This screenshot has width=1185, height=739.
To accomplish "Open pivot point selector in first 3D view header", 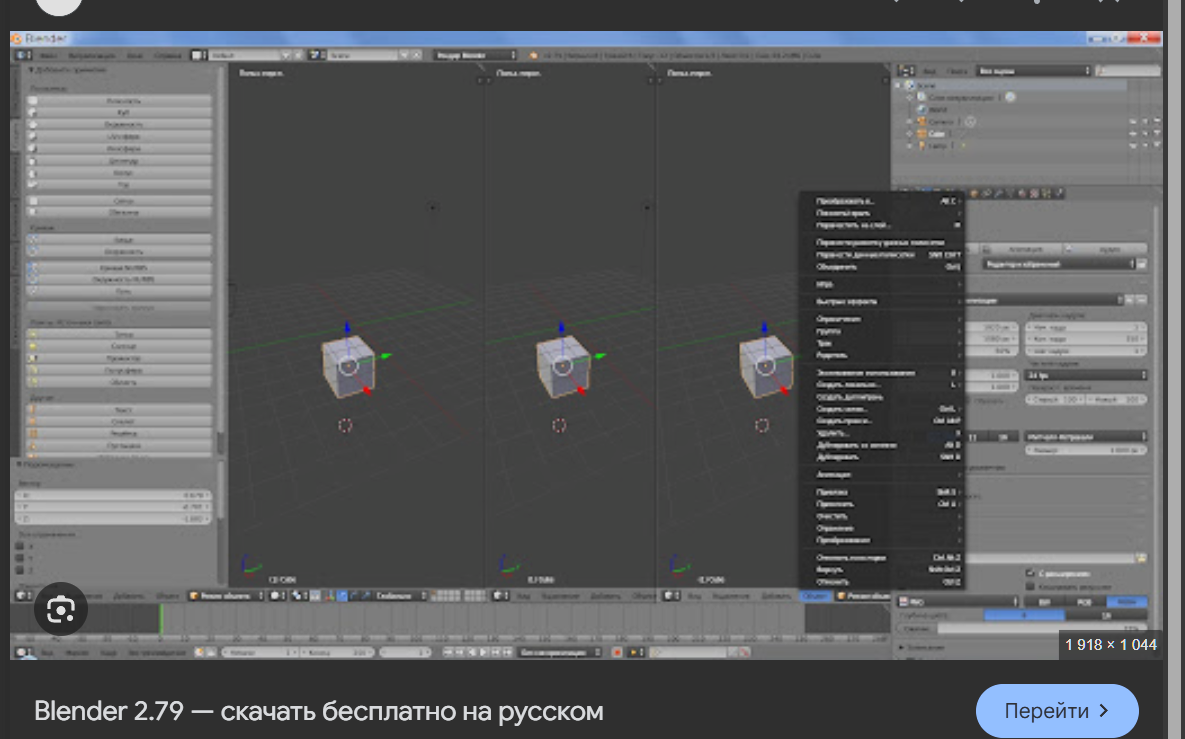I will click(x=299, y=596).
